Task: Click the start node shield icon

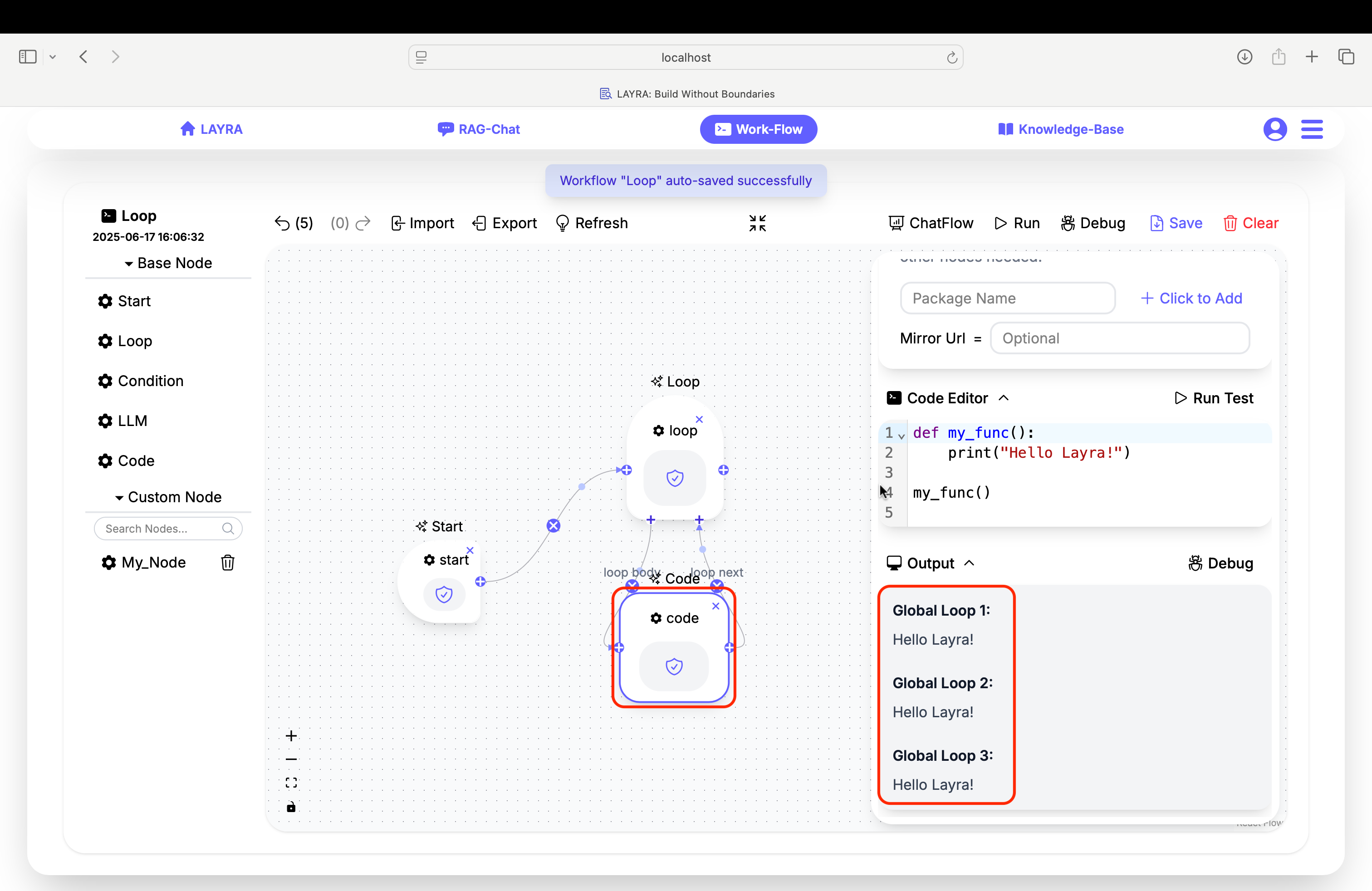Action: tap(444, 594)
